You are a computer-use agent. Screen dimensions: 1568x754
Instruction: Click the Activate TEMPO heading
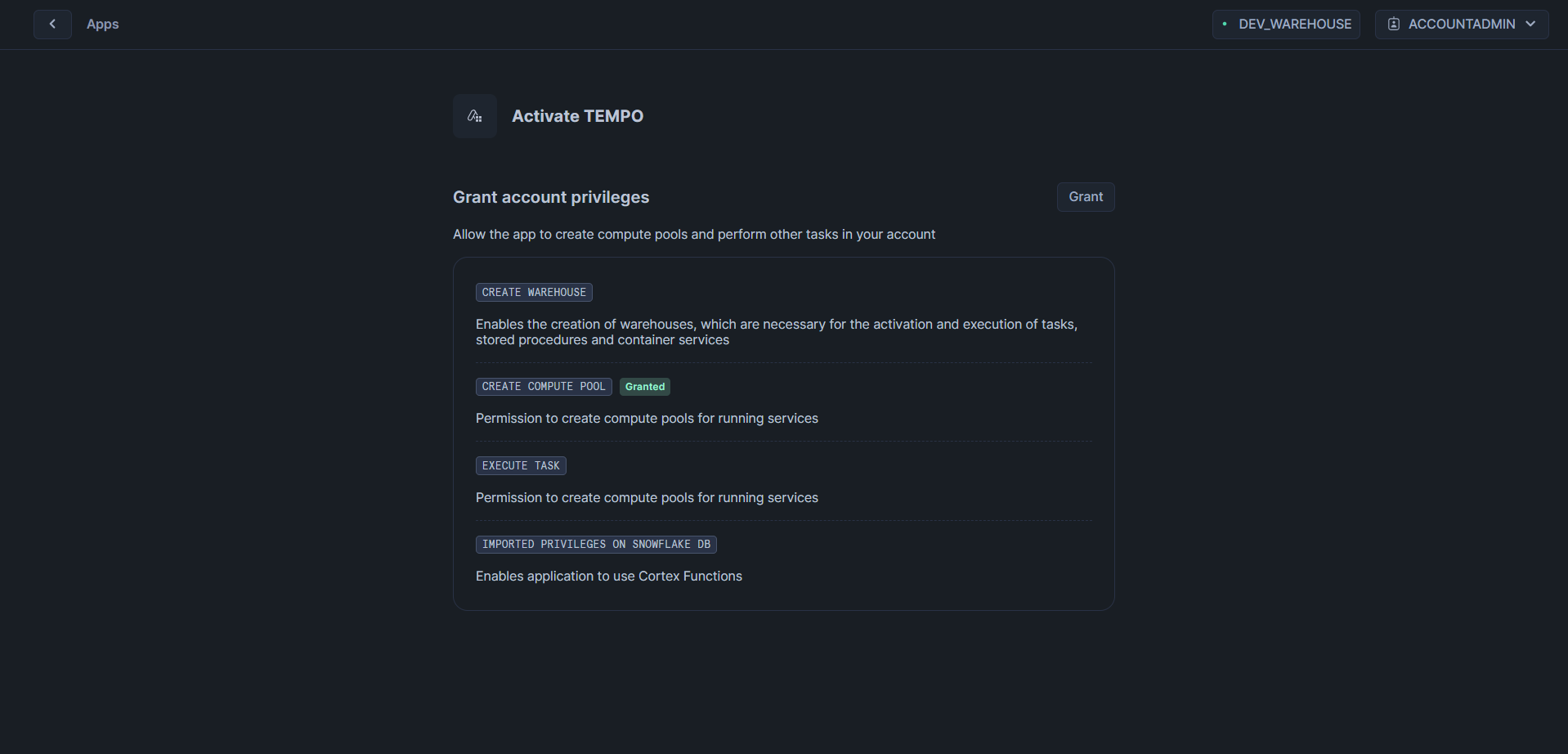point(577,116)
